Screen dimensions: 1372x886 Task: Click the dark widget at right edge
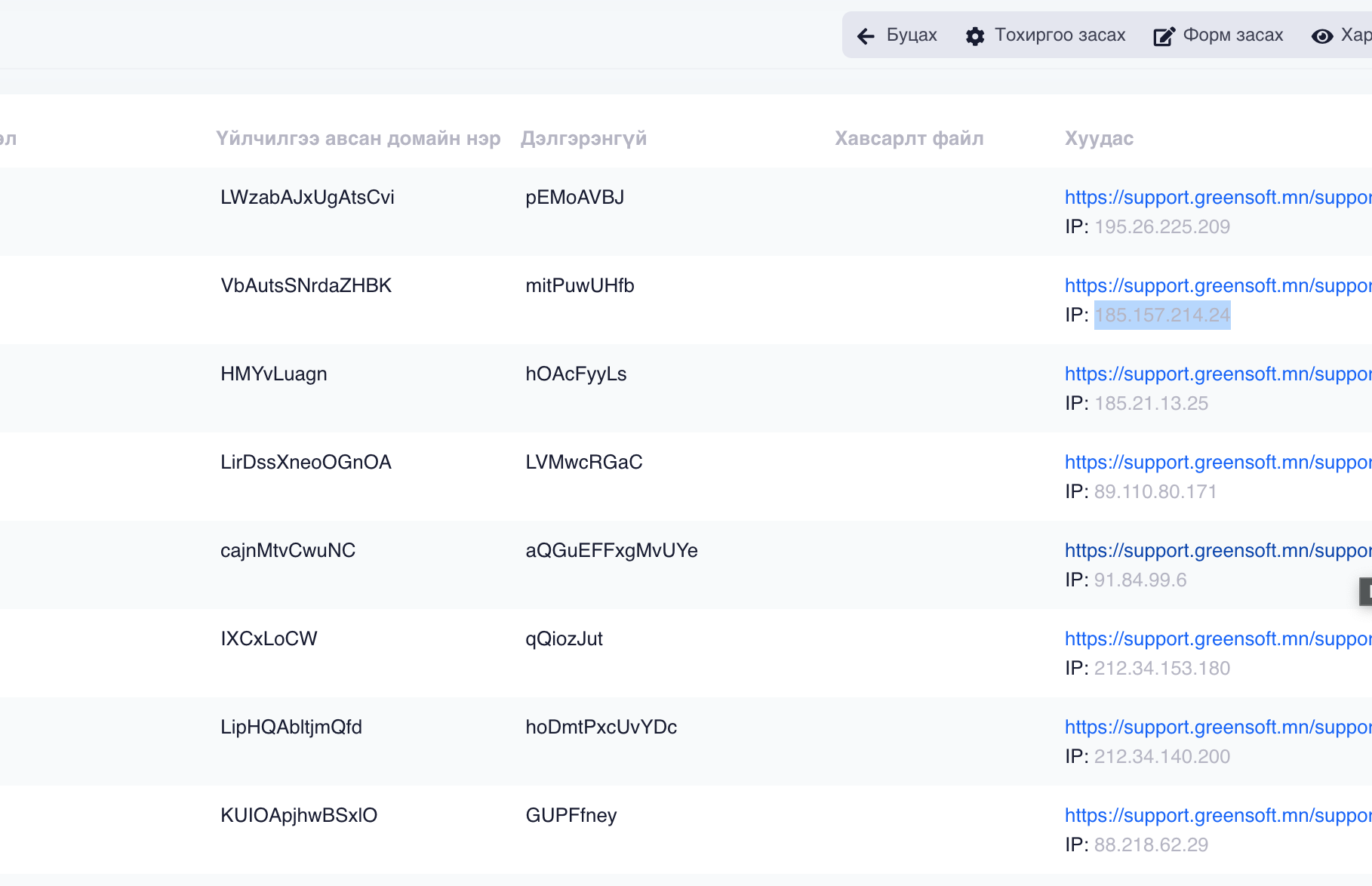point(1365,591)
